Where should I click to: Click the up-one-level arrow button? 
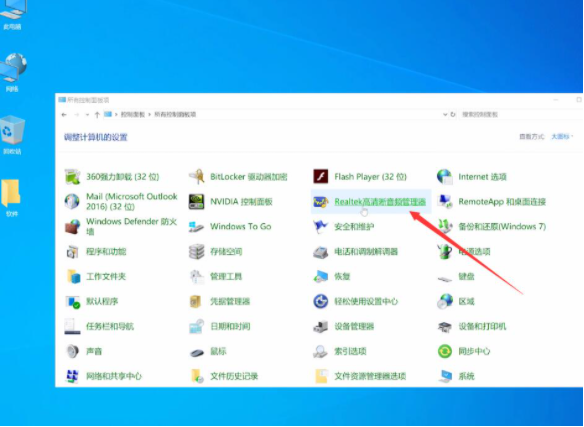[x=97, y=115]
